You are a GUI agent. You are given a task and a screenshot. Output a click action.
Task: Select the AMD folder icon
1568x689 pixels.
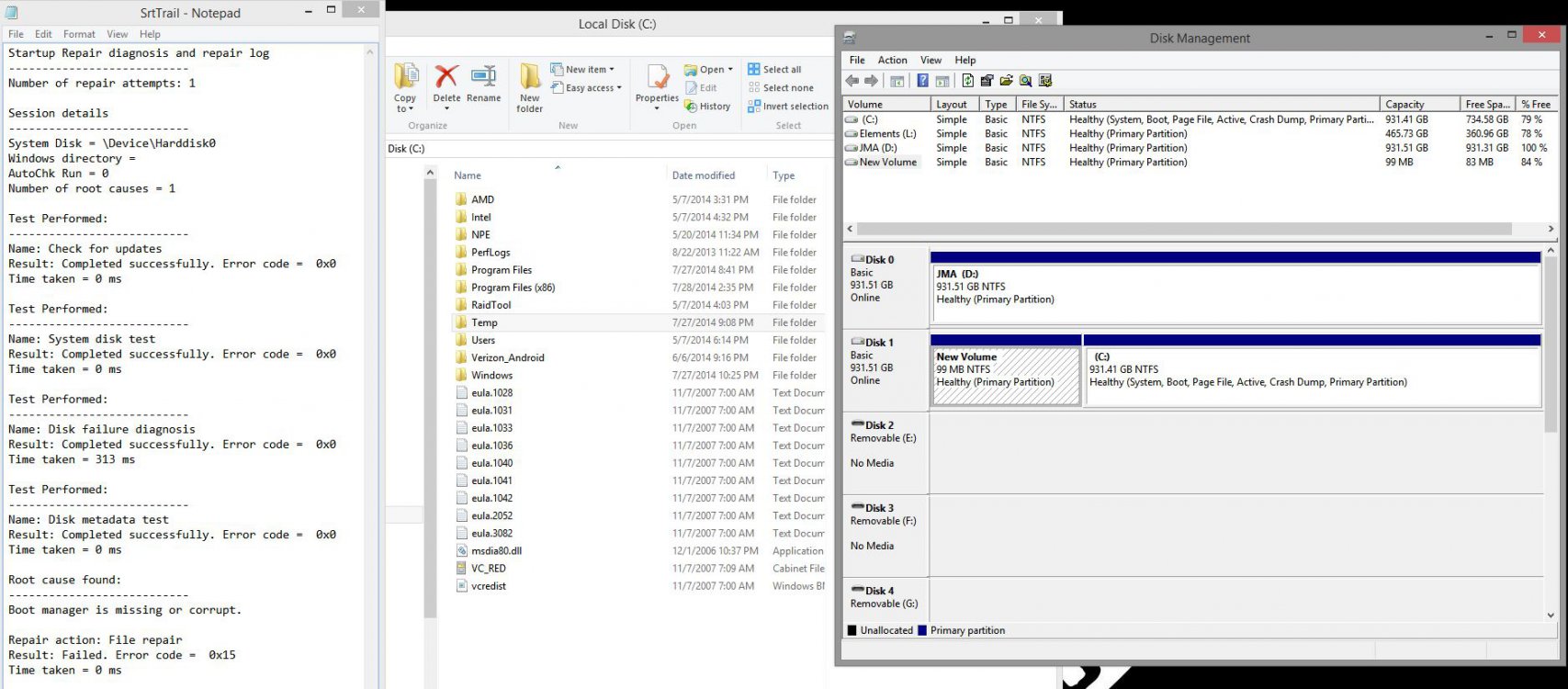(461, 199)
